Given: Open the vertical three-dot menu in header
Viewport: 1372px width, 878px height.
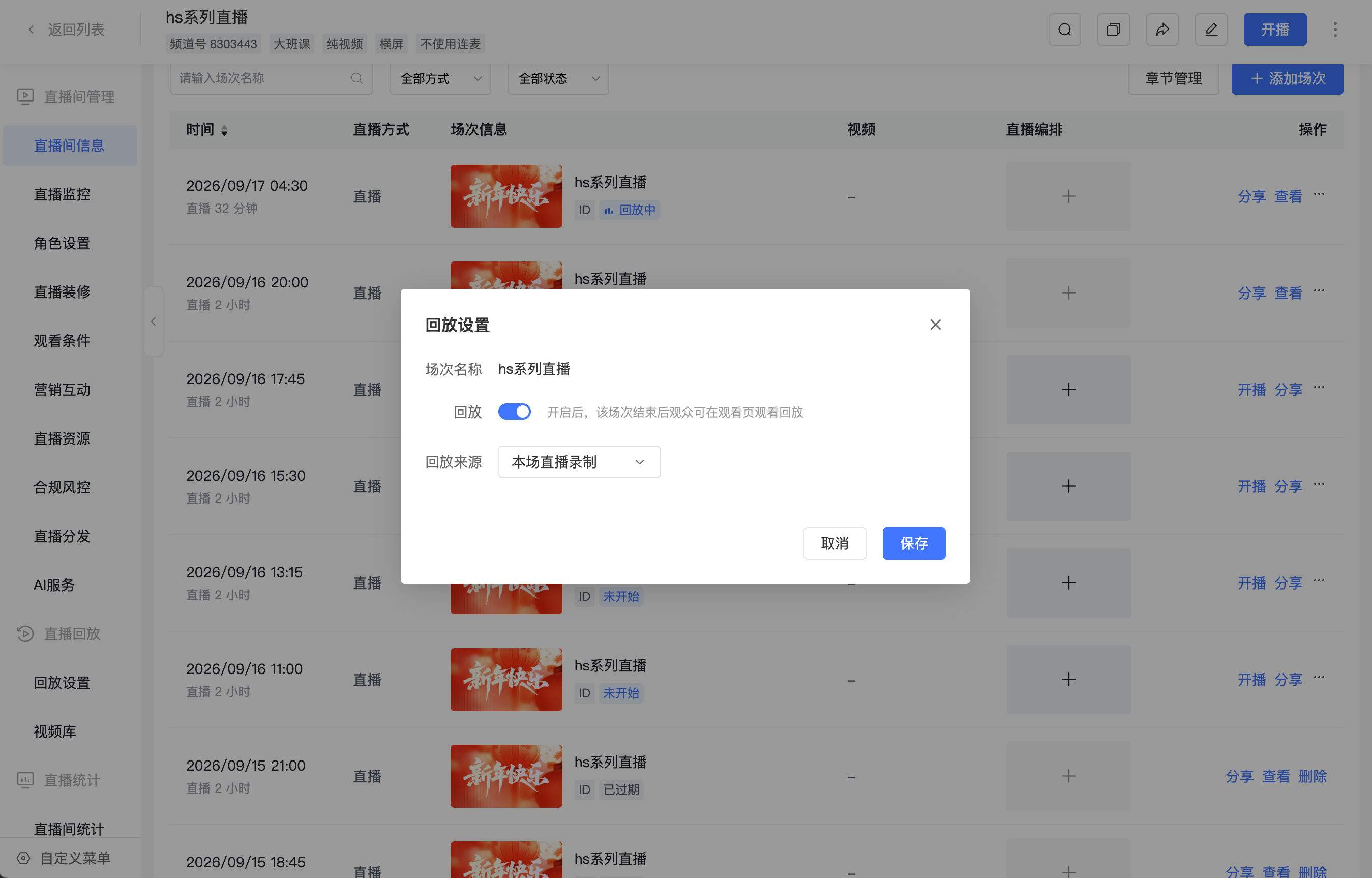Looking at the screenshot, I should (x=1335, y=30).
